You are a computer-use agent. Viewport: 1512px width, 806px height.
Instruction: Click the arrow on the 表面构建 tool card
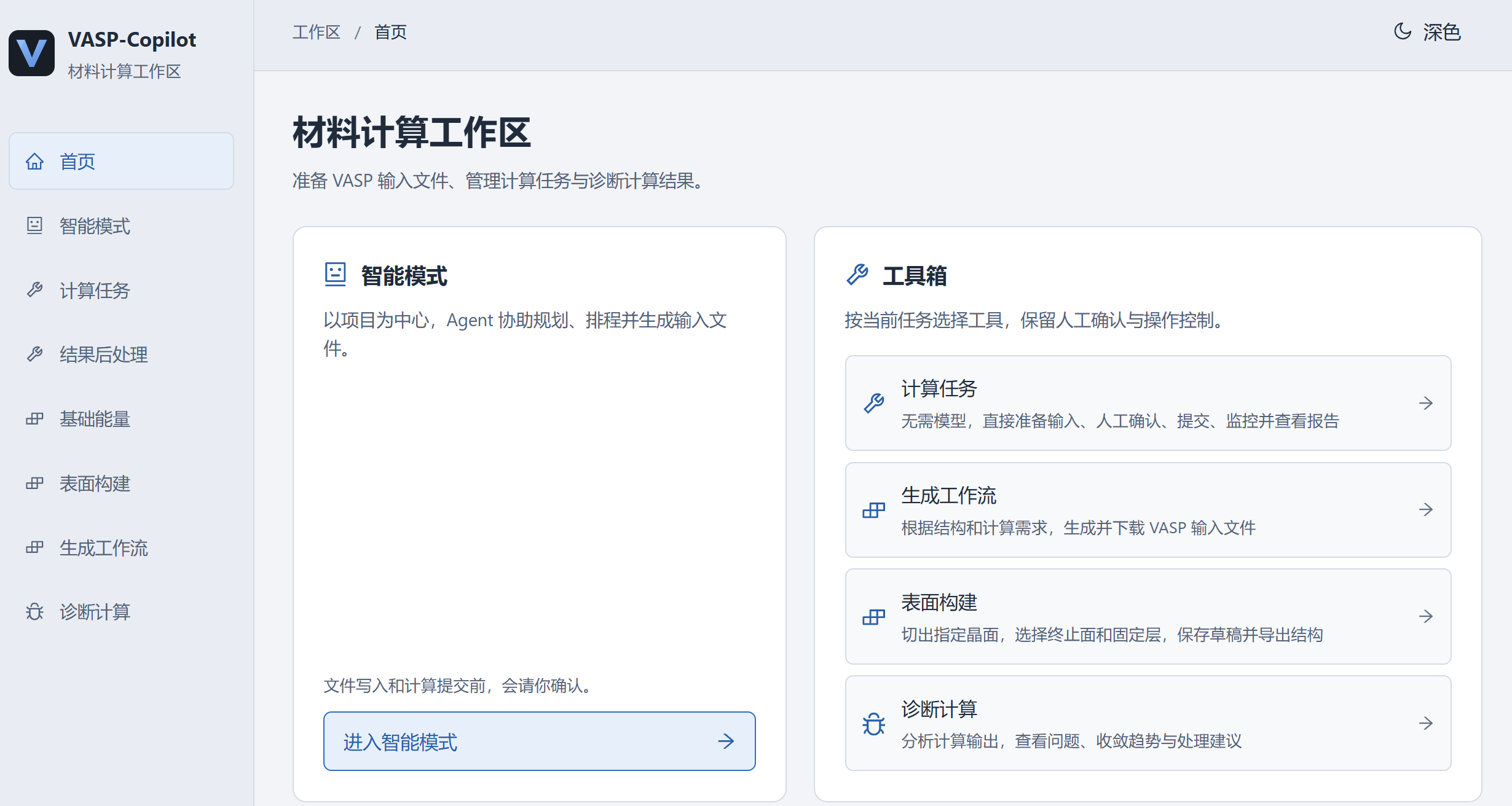click(x=1426, y=616)
